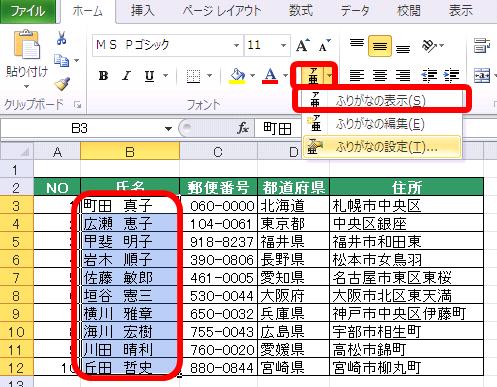The height and width of the screenshot is (387, 497).
Task: Open the Name Box dropdown arrow
Action: tap(168, 129)
